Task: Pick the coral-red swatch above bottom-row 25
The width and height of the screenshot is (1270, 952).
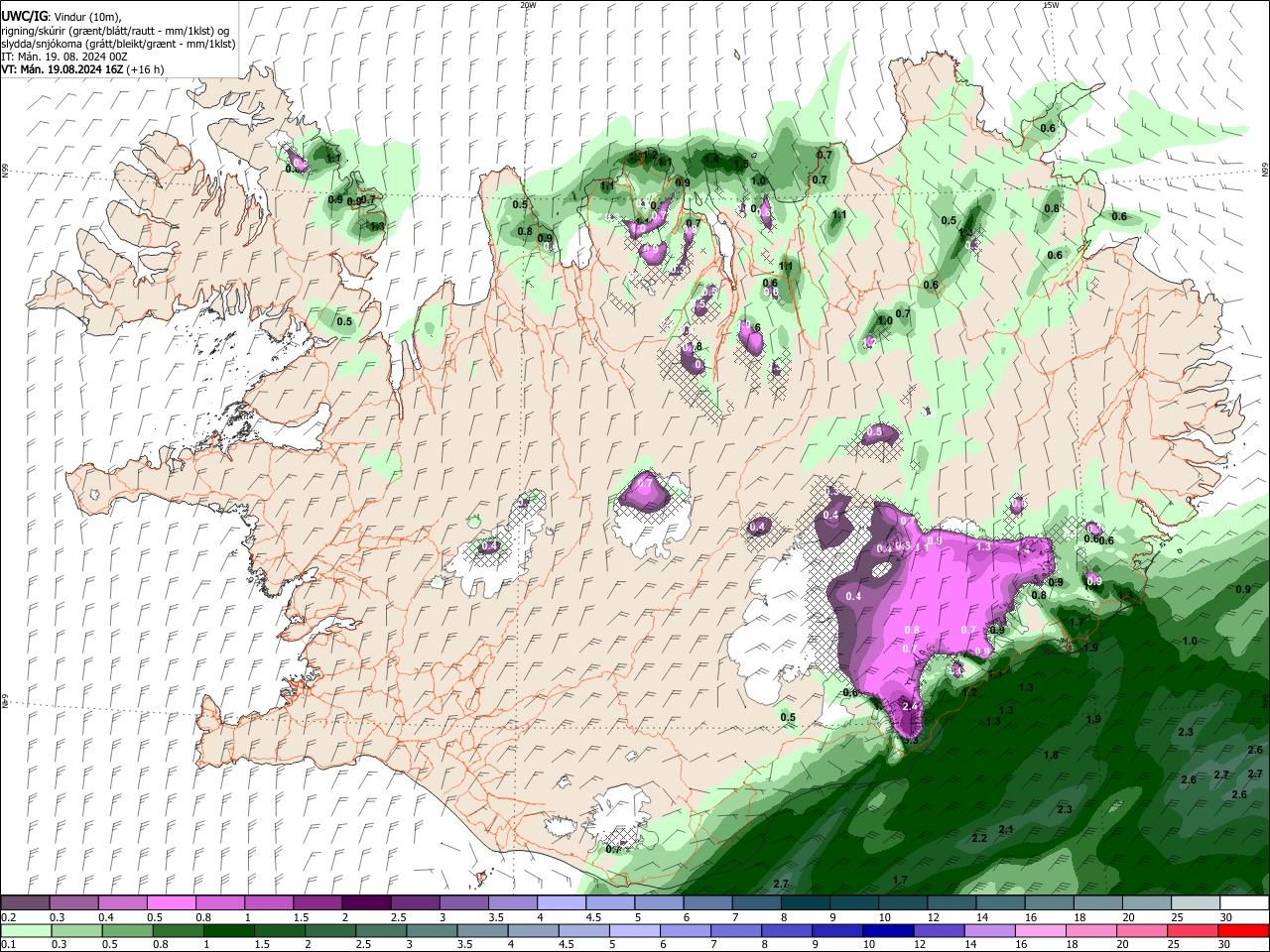Action: pos(1193,930)
